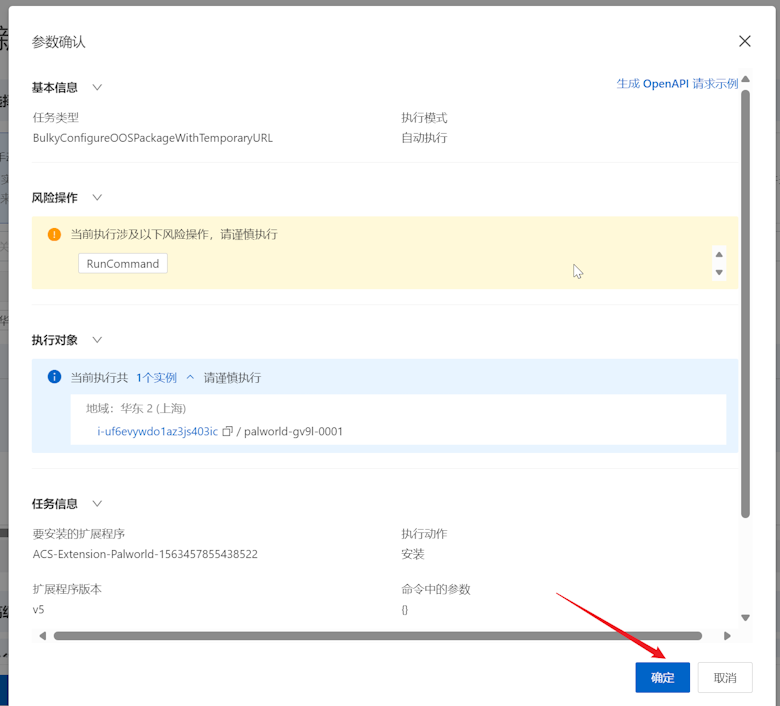Image resolution: width=780 pixels, height=706 pixels.
Task: Confirm with the 确定 button
Action: (x=662, y=677)
